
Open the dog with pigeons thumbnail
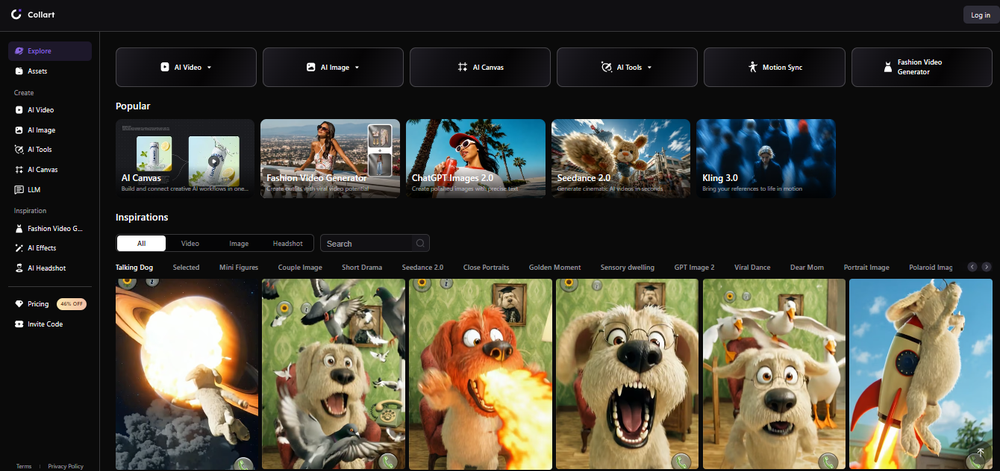(334, 374)
